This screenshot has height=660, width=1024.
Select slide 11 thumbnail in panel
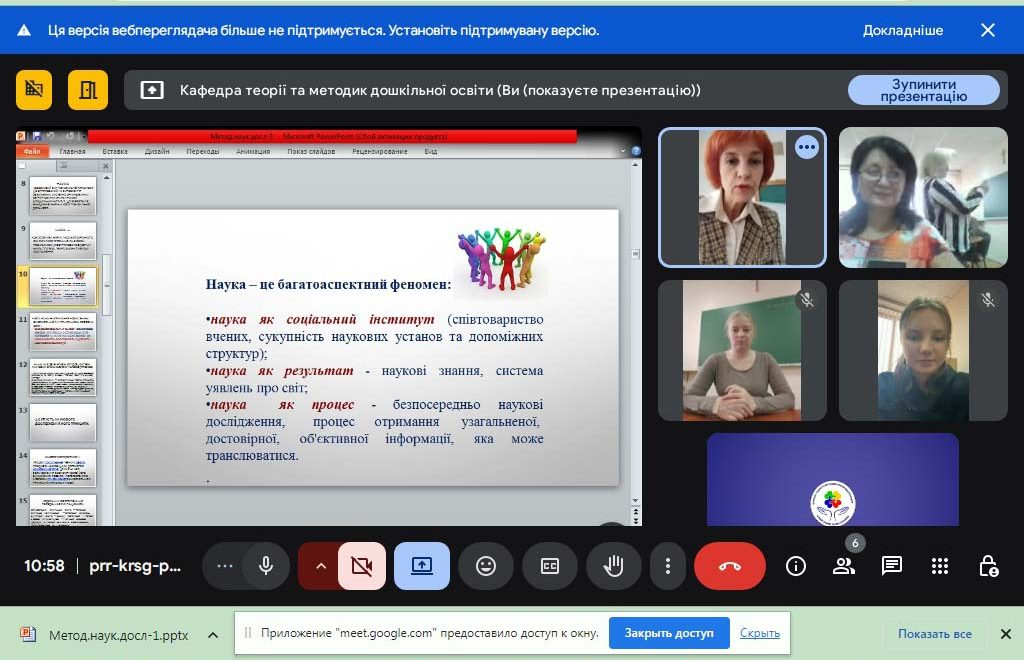(63, 332)
